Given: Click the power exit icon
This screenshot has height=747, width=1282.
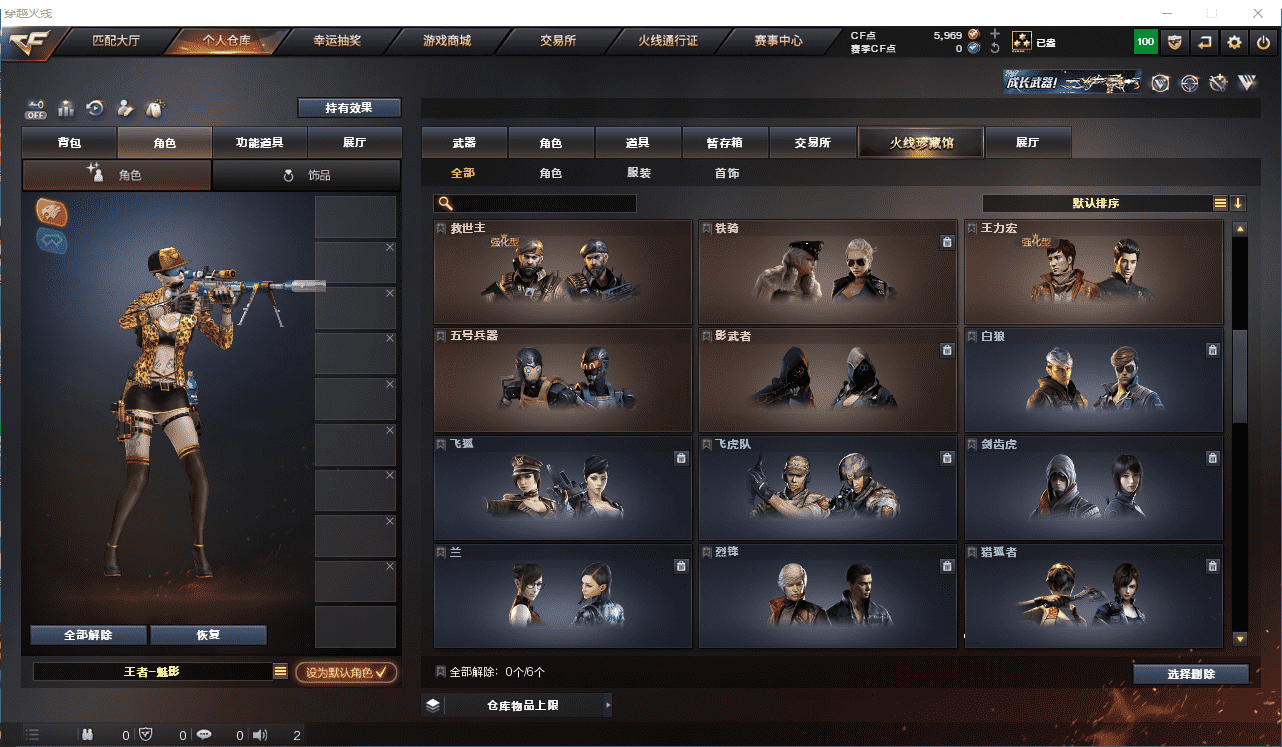Looking at the screenshot, I should click(1264, 42).
